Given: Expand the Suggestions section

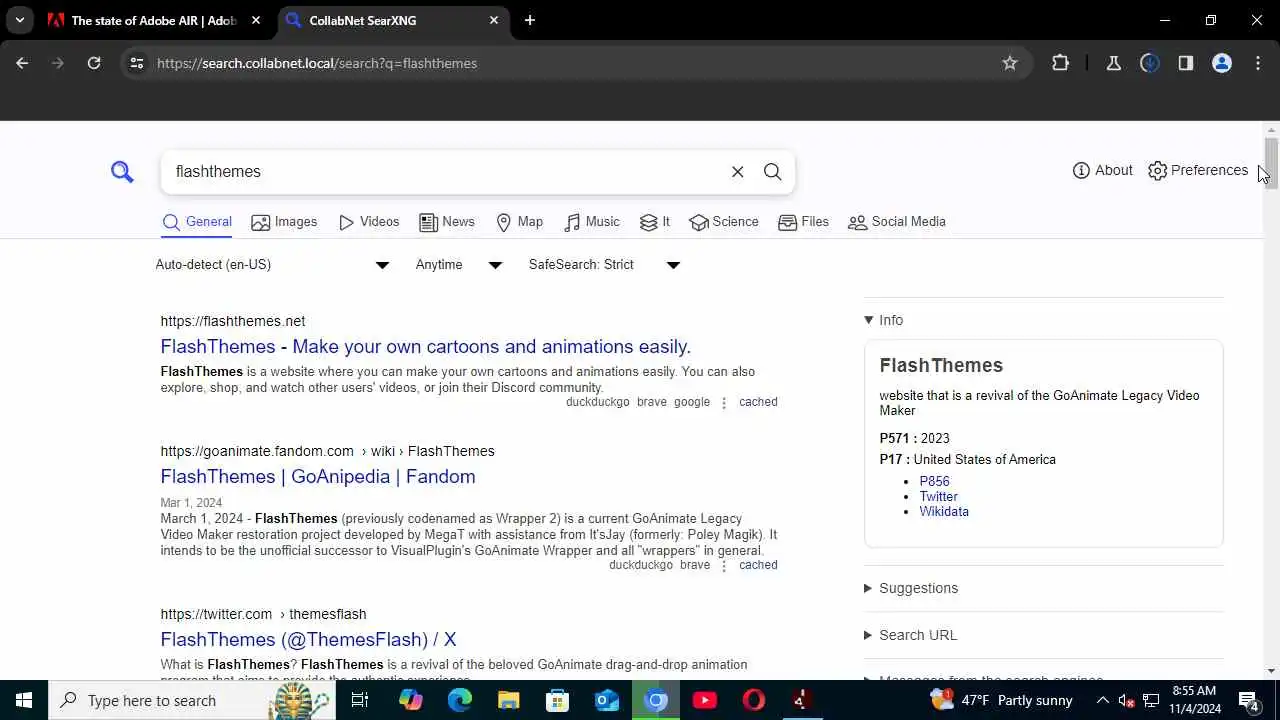Looking at the screenshot, I should coord(911,588).
